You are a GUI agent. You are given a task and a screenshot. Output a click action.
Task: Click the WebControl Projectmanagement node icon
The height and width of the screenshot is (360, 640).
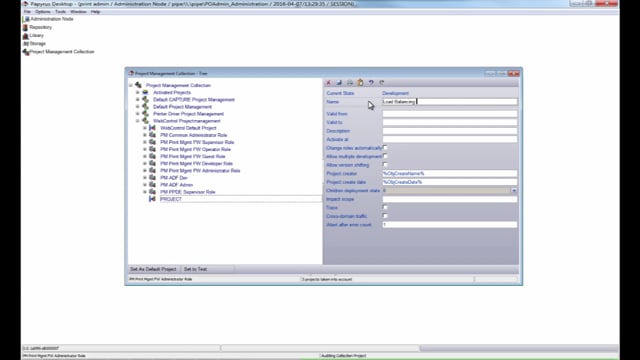[x=145, y=121]
